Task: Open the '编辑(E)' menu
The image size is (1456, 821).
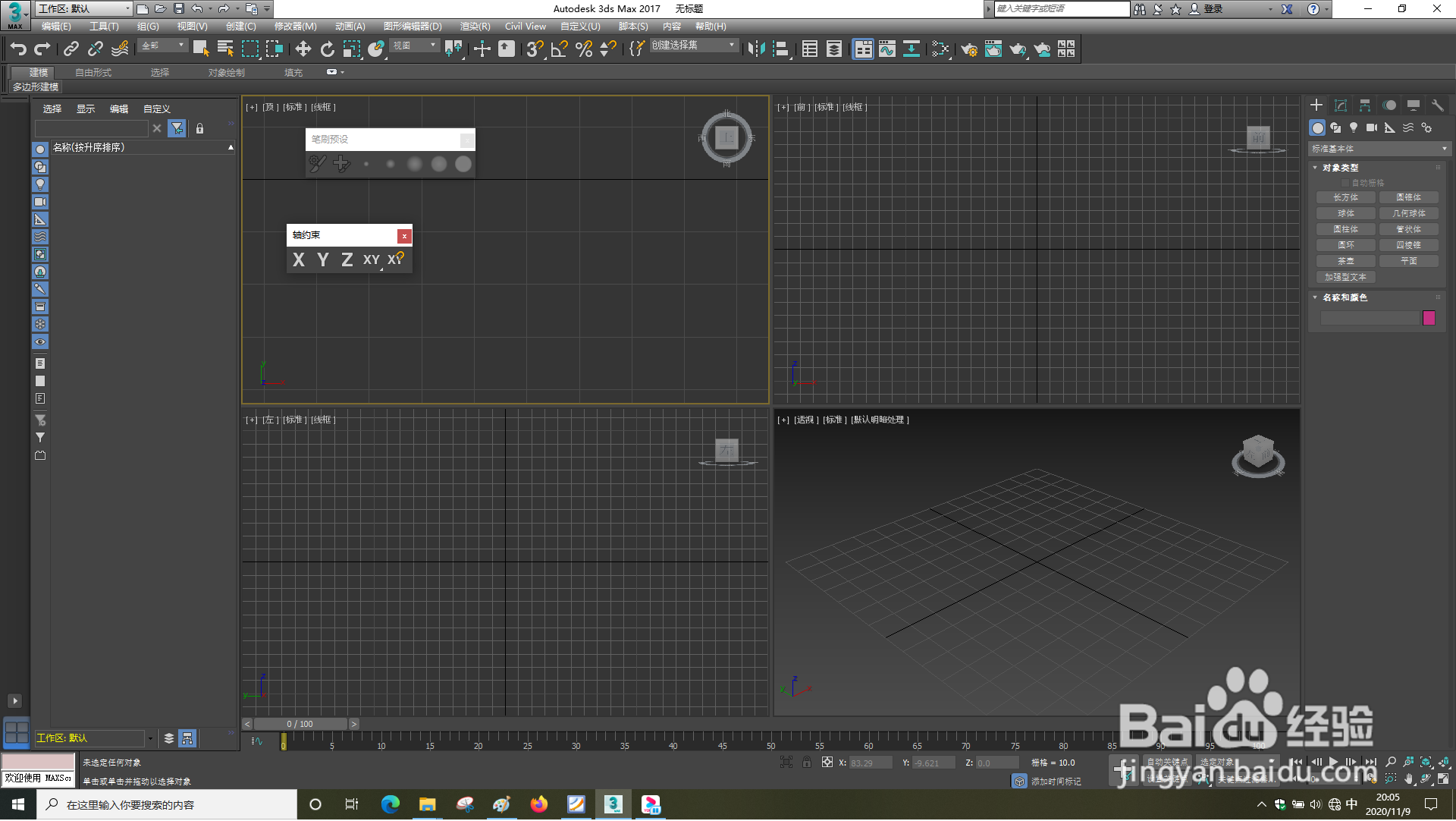Action: pyautogui.click(x=56, y=27)
